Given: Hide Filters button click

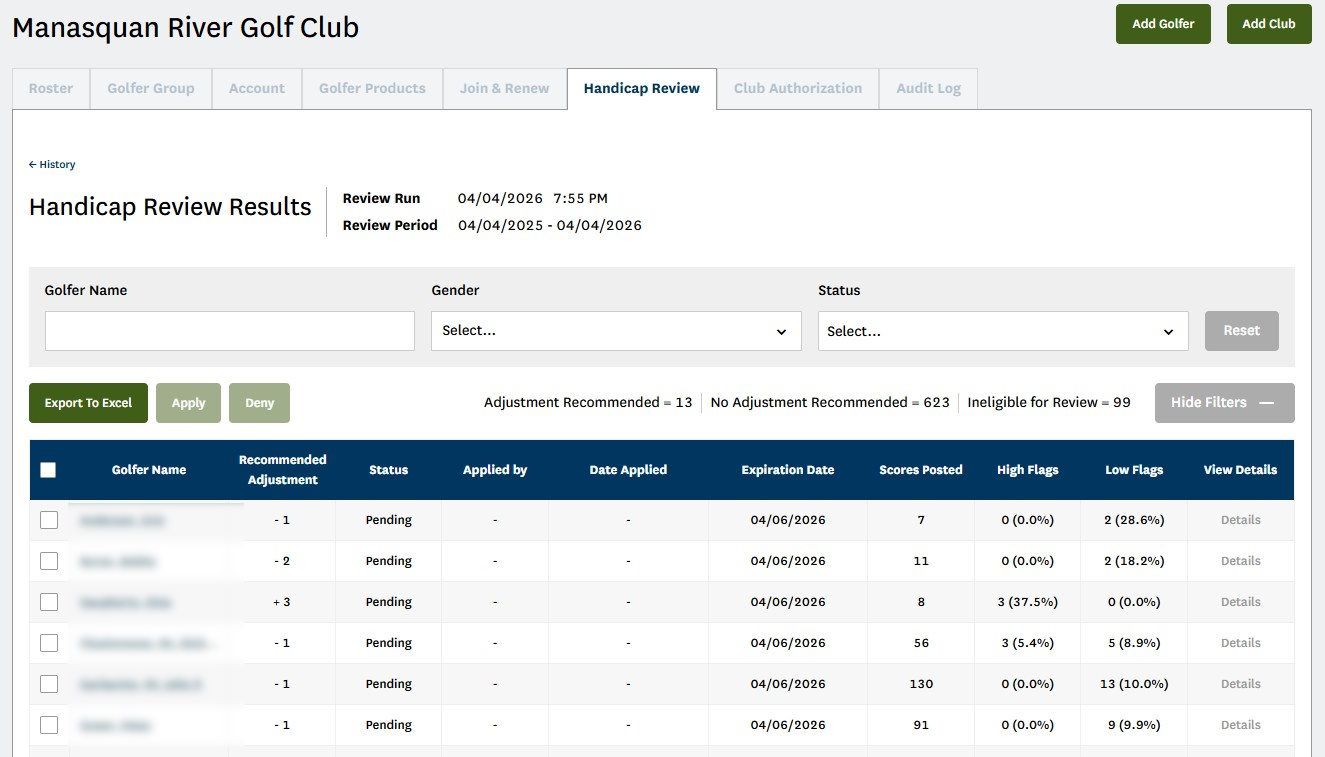Looking at the screenshot, I should pyautogui.click(x=1224, y=403).
